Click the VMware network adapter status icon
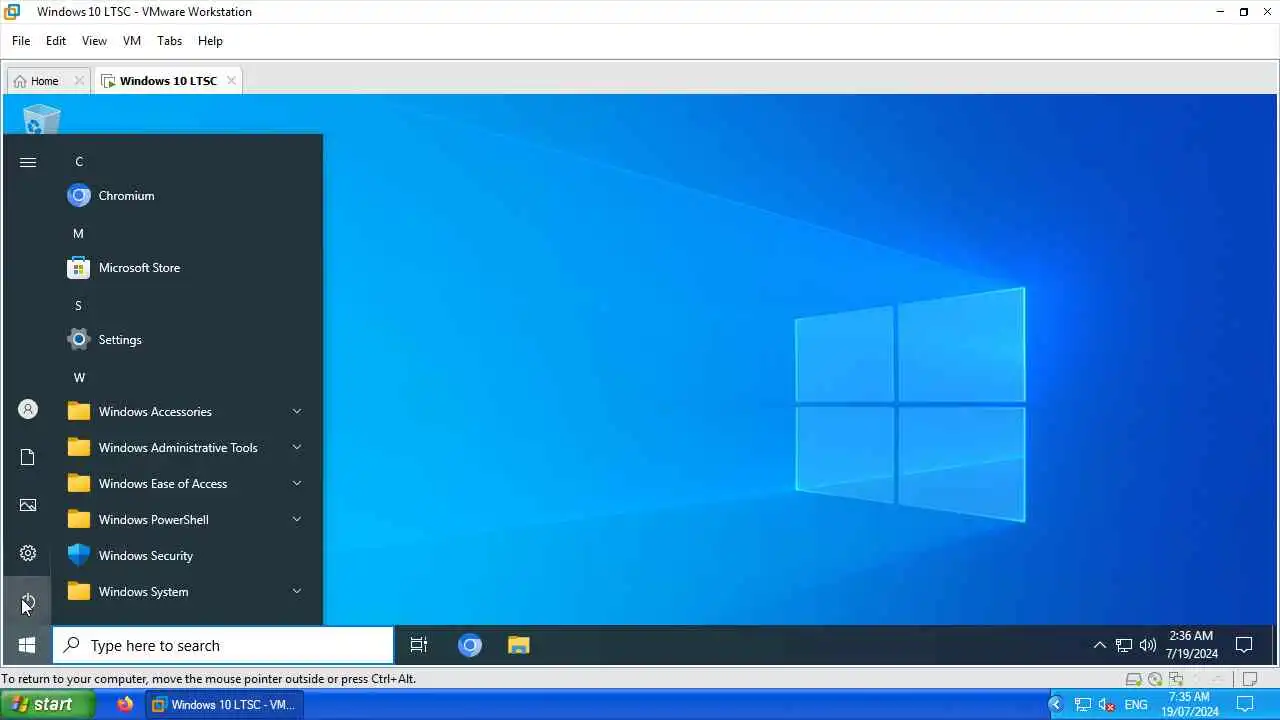Viewport: 1280px width, 720px height. 1176,679
